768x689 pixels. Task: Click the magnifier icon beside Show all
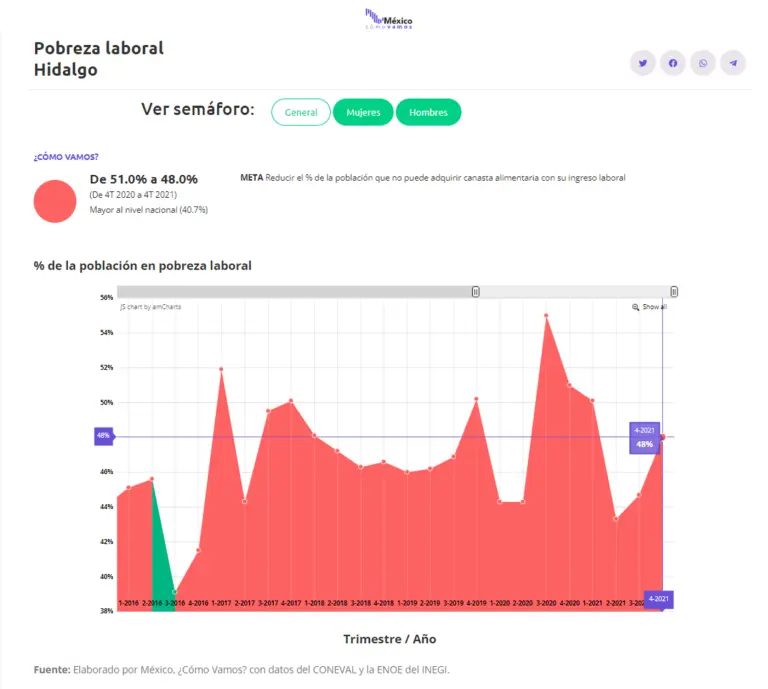pos(636,307)
